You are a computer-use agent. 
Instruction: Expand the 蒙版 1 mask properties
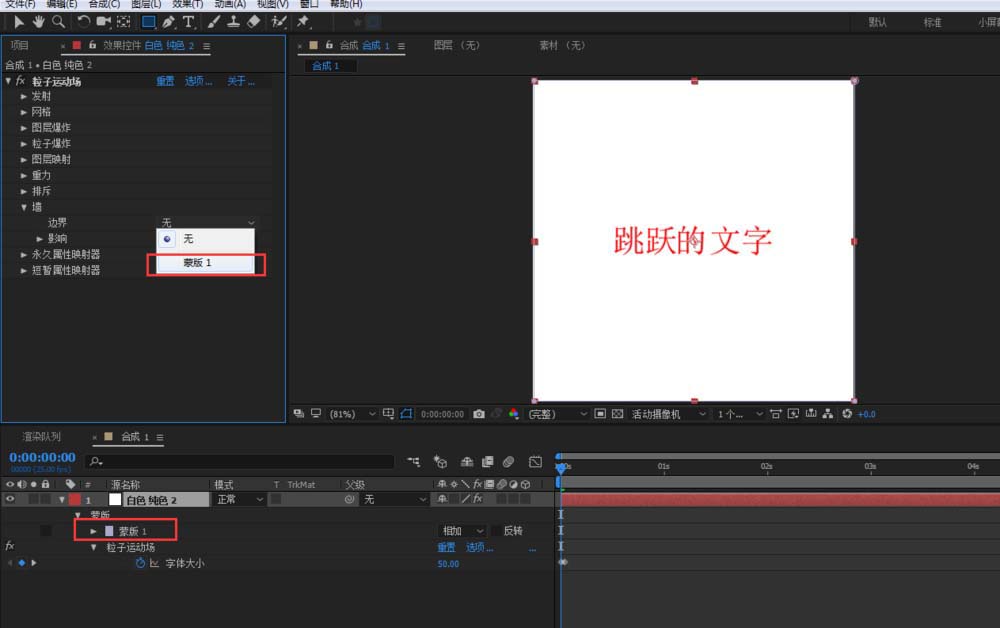pyautogui.click(x=94, y=531)
